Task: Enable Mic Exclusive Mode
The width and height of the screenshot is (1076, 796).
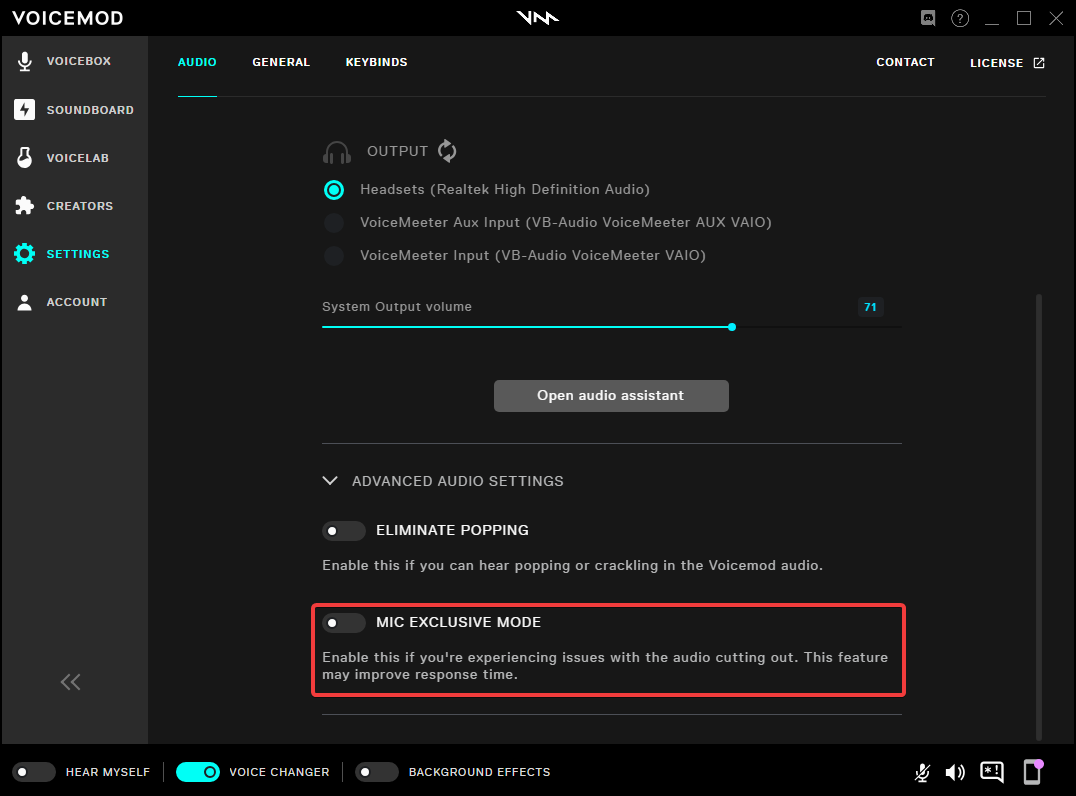Action: pyautogui.click(x=344, y=622)
